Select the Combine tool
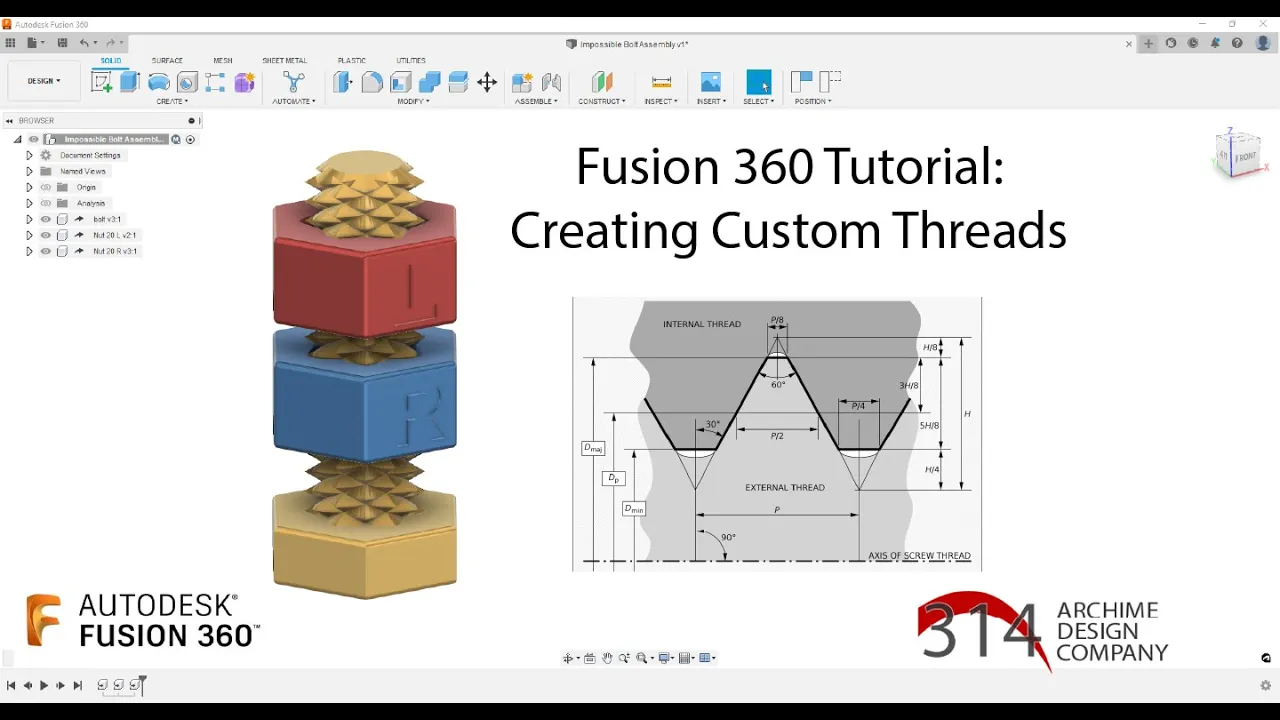 (430, 82)
